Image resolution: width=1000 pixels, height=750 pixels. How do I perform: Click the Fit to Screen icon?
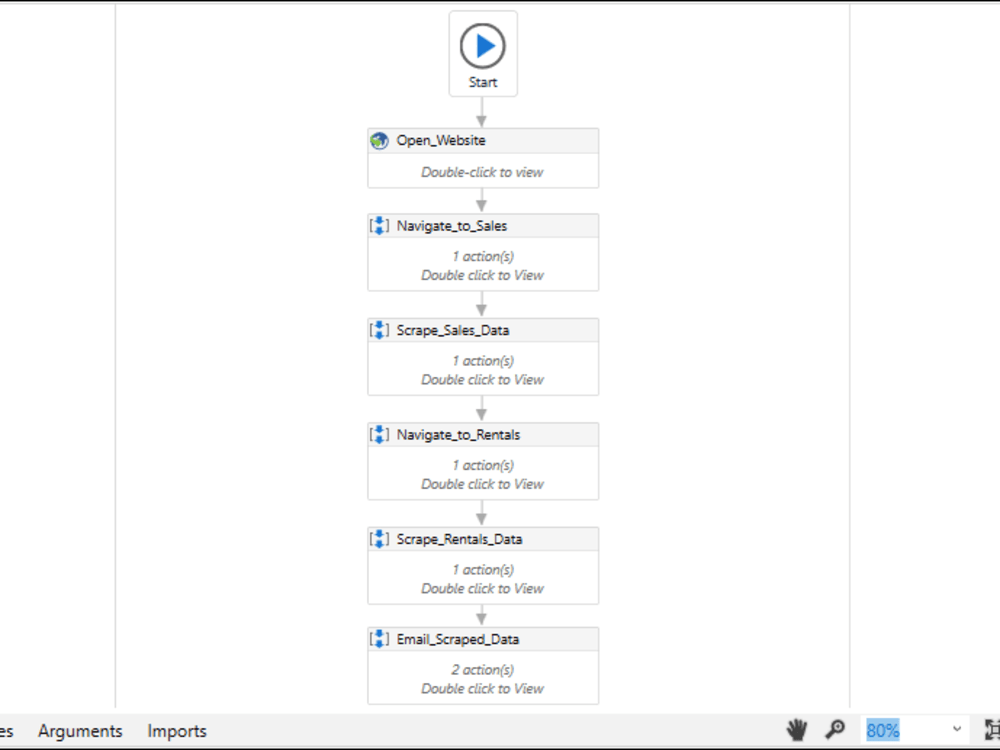point(993,730)
